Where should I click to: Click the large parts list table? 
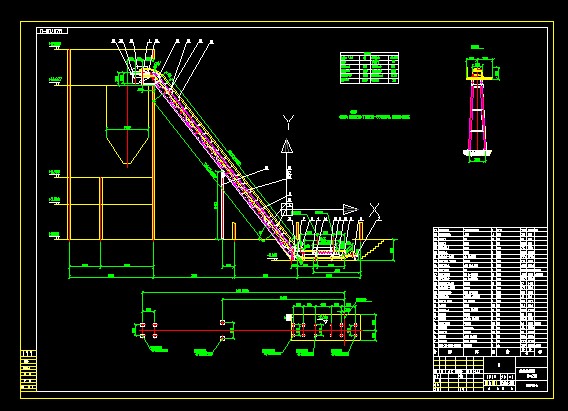click(x=490, y=292)
